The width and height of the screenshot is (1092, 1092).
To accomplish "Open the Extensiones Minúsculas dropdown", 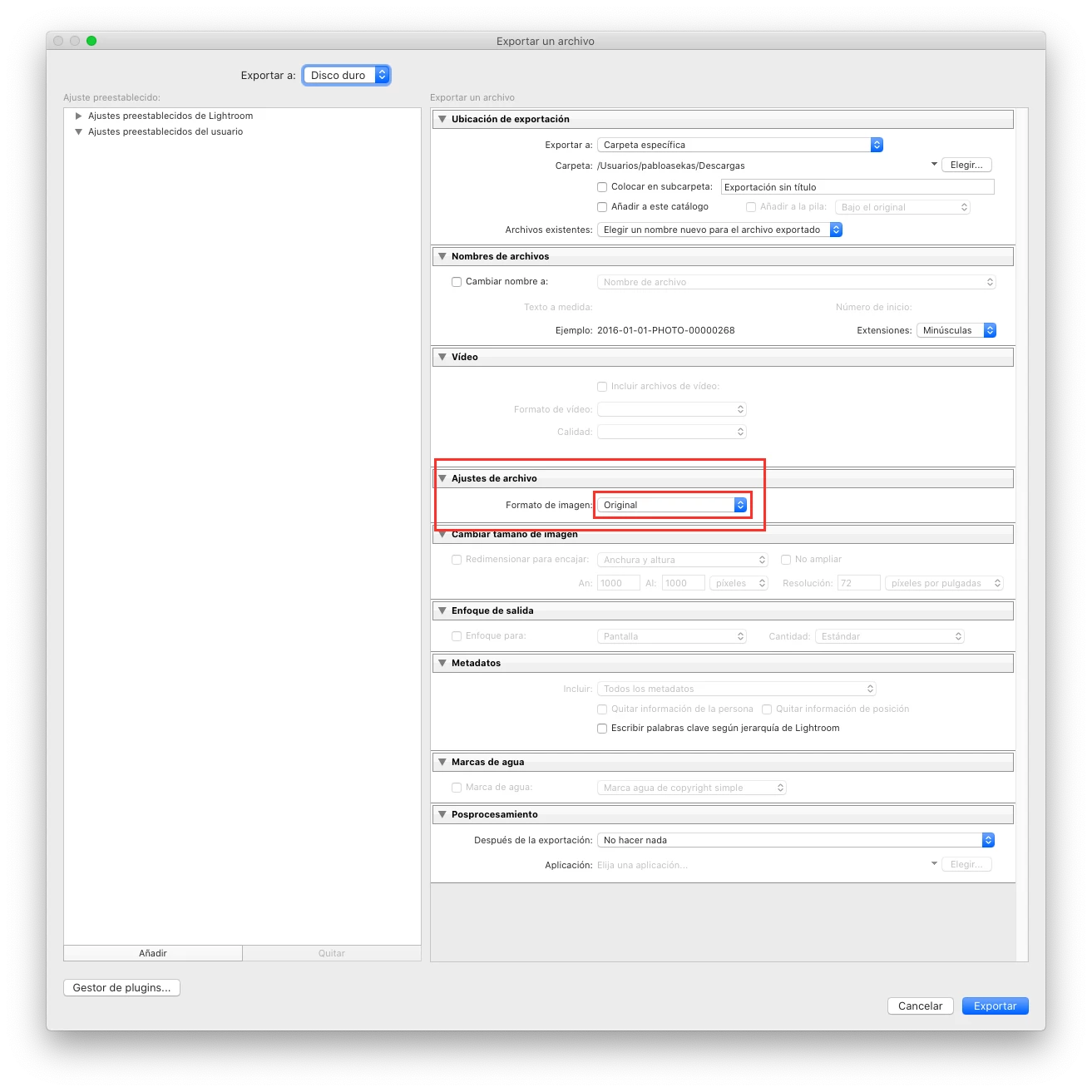I will [956, 330].
